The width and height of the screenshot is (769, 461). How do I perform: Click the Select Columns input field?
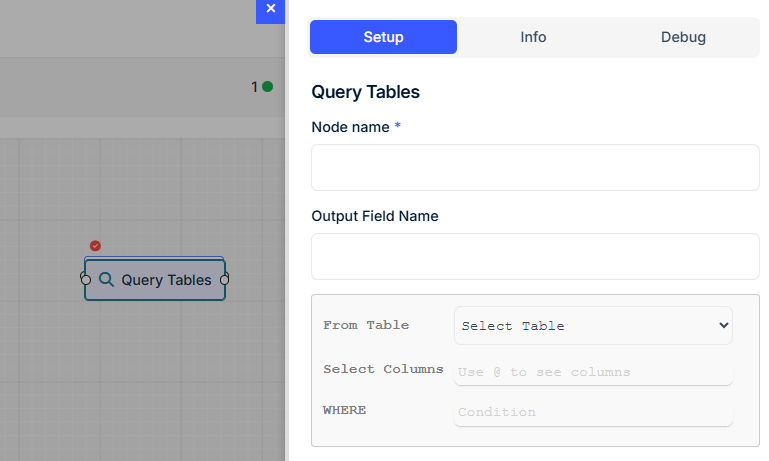(593, 373)
